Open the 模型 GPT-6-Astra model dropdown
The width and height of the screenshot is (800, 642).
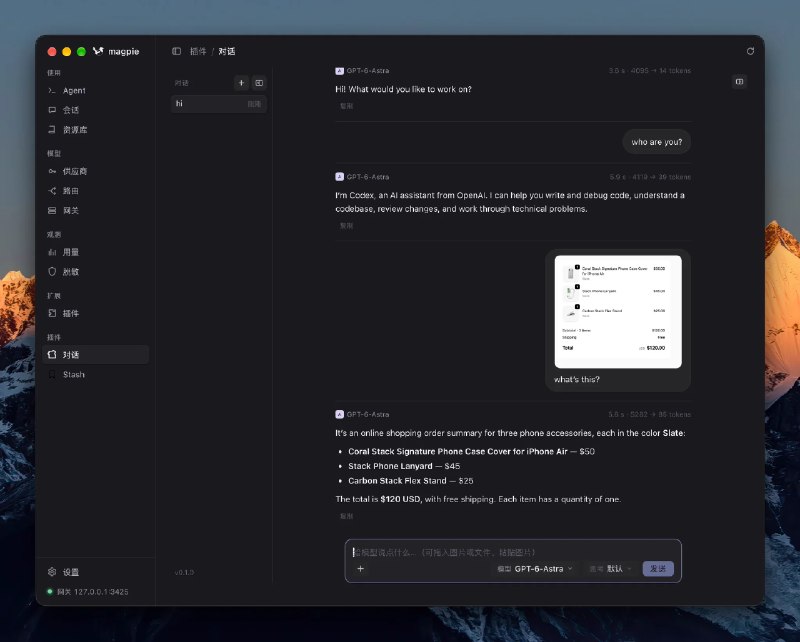pyautogui.click(x=535, y=569)
